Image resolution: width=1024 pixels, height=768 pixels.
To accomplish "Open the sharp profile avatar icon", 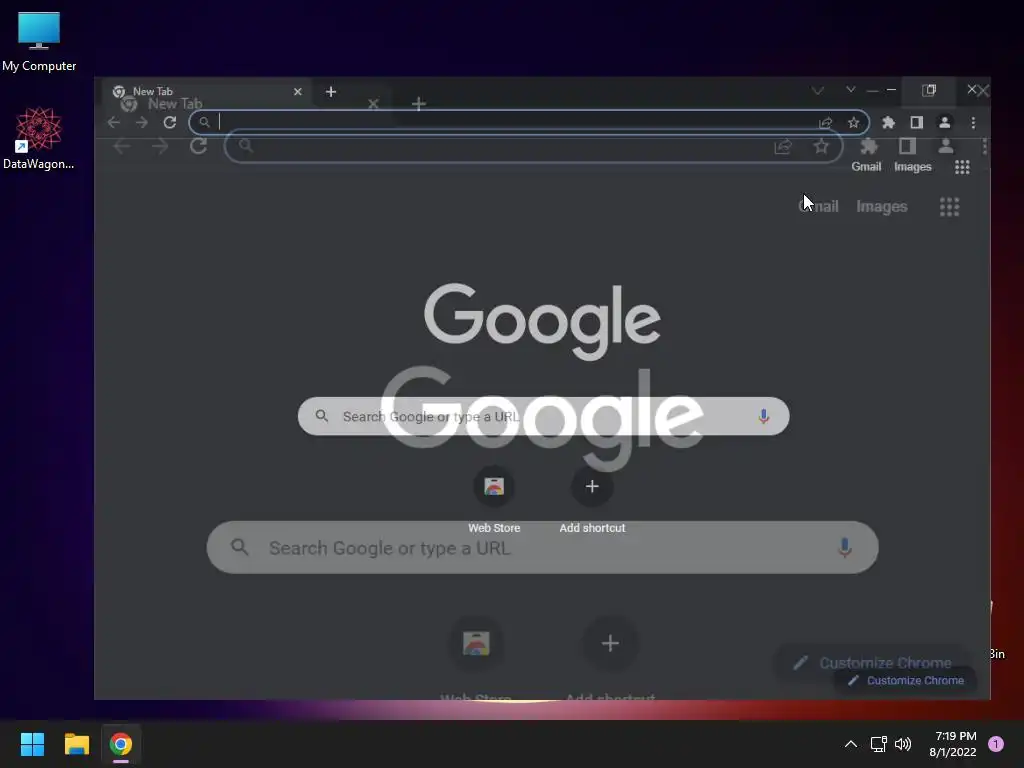I will point(944,122).
